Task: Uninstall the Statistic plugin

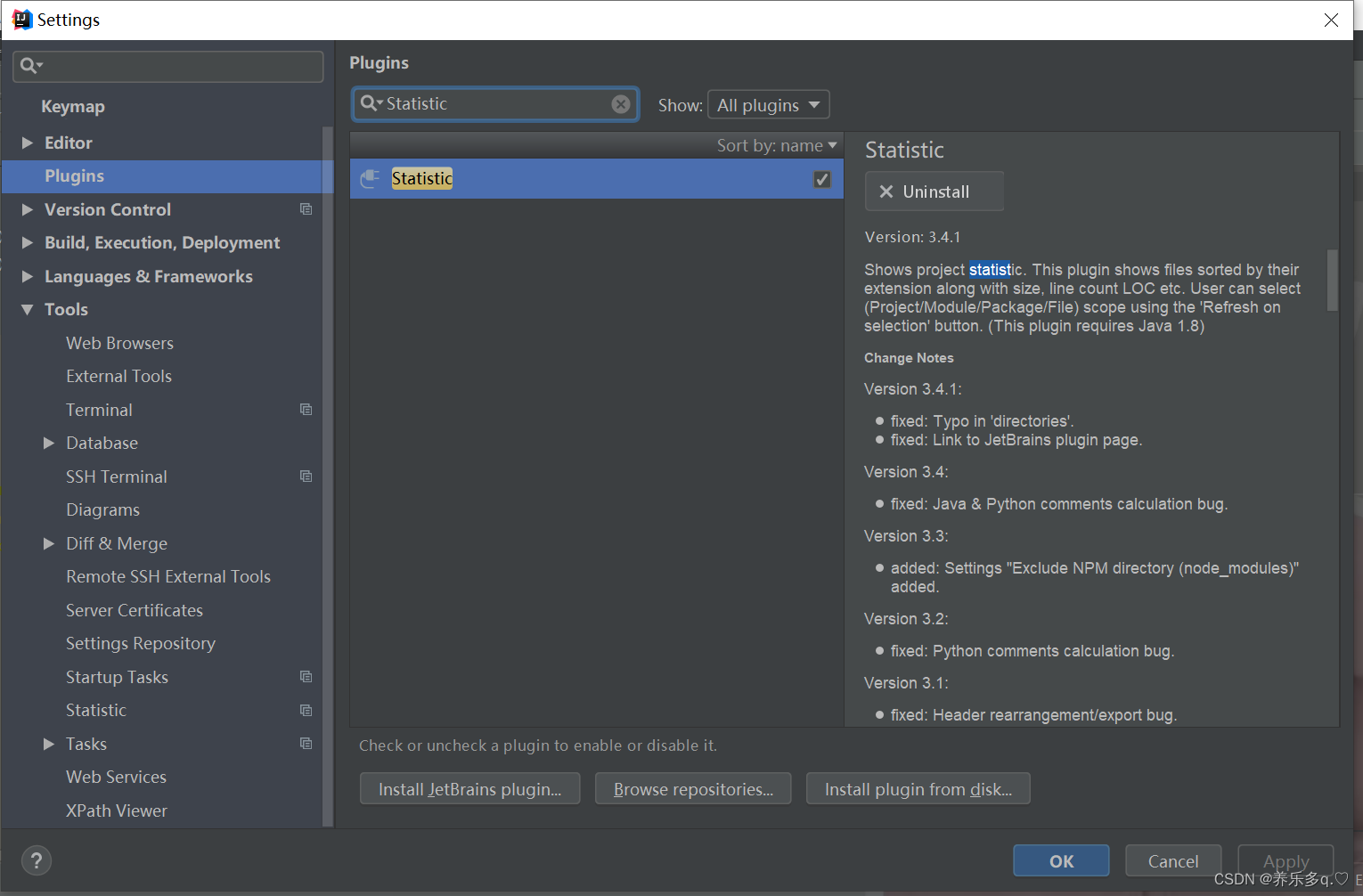Action: click(935, 191)
